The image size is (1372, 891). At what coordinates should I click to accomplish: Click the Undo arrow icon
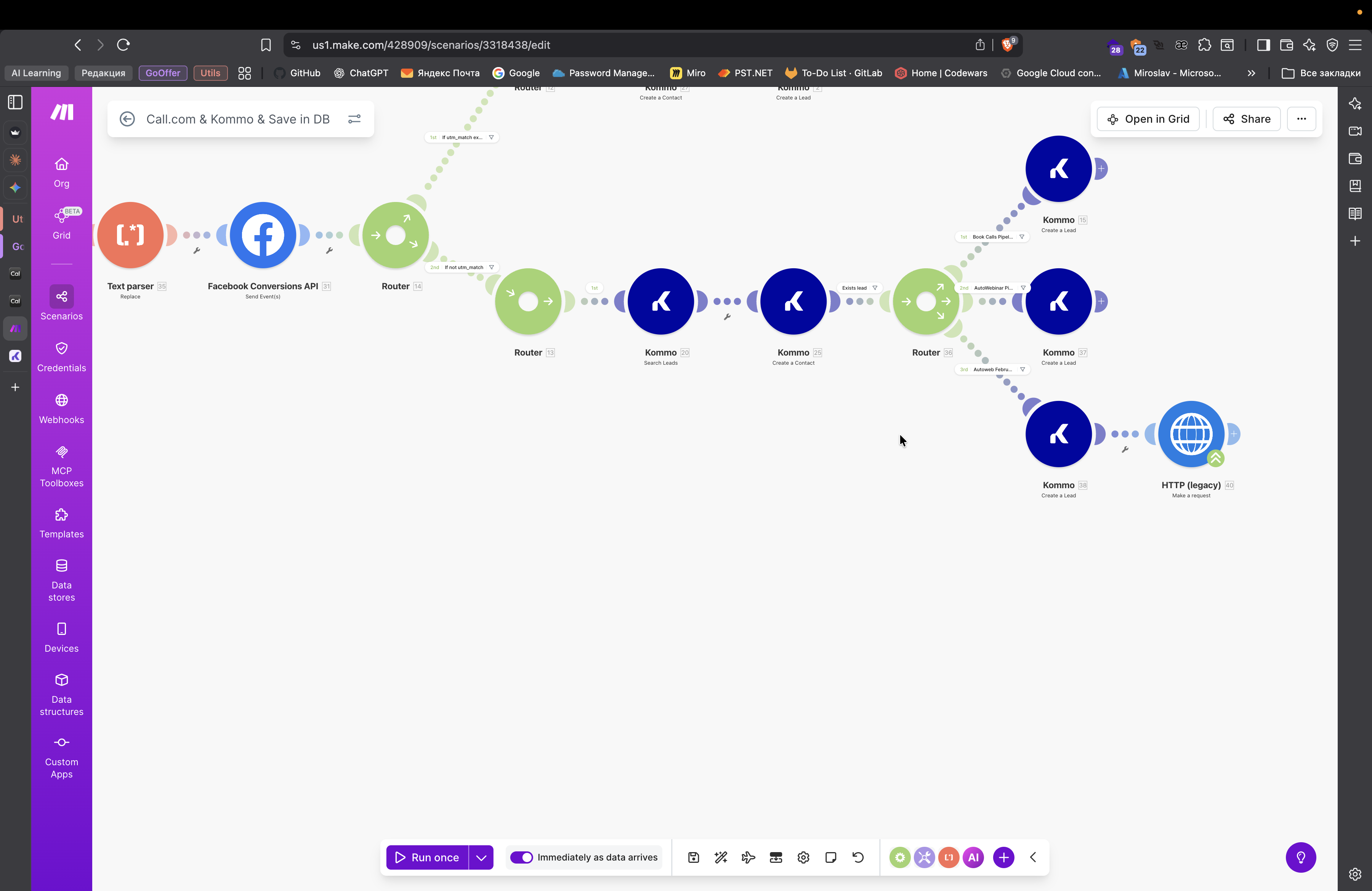point(858,857)
